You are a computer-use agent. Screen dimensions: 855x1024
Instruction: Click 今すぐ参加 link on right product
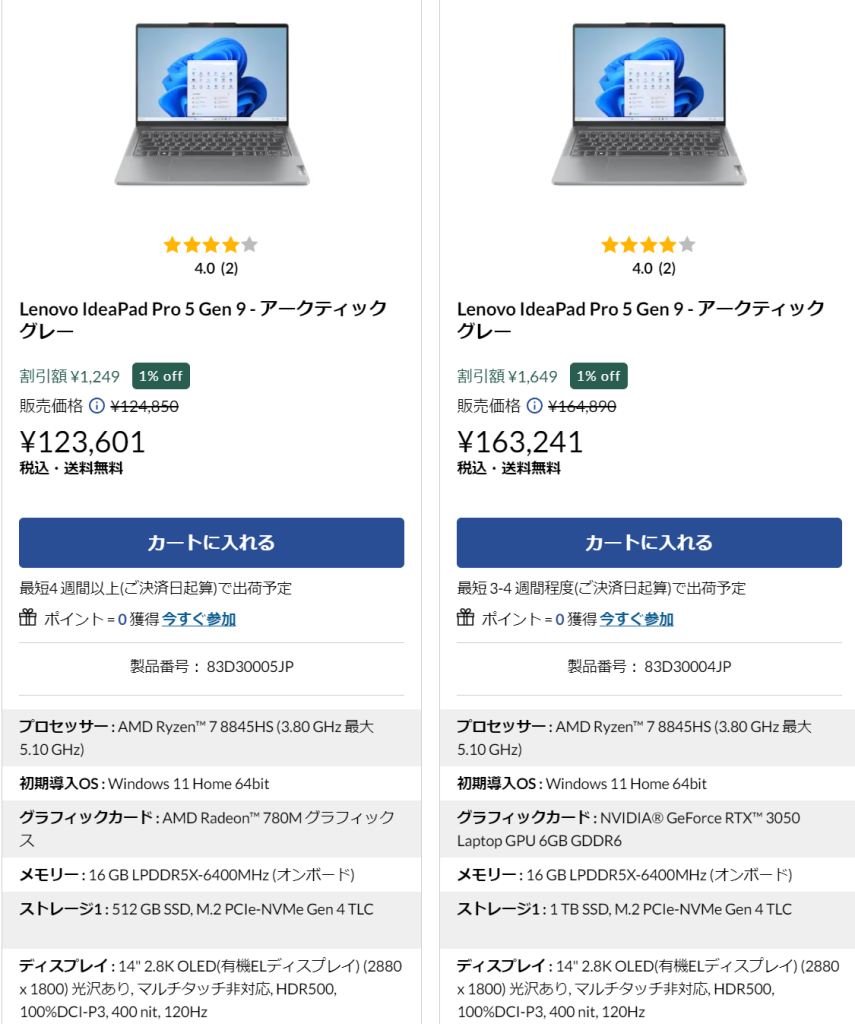click(x=637, y=619)
